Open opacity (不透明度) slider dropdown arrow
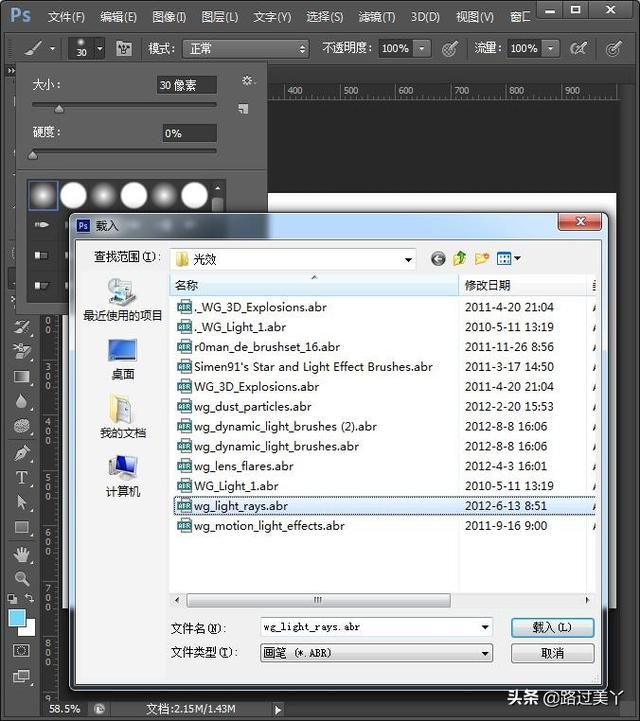The width and height of the screenshot is (640, 721). coord(422,48)
